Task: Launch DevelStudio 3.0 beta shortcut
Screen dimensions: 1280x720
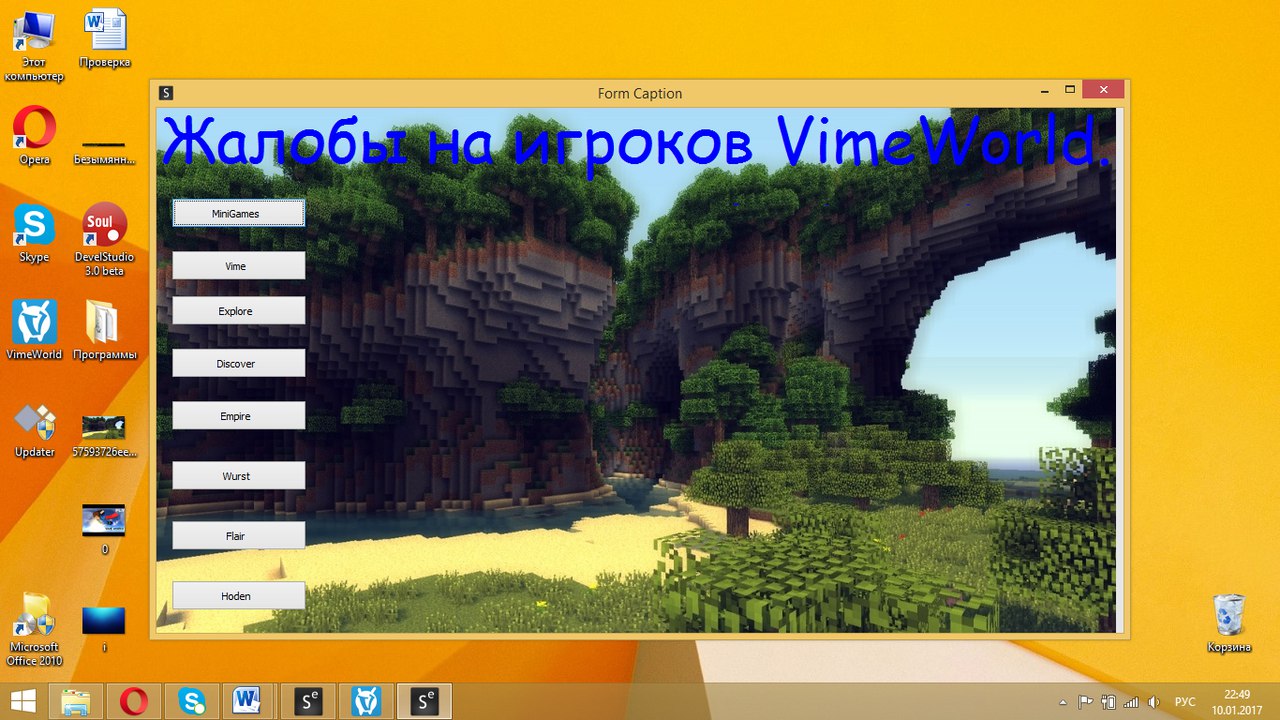Action: tap(104, 240)
